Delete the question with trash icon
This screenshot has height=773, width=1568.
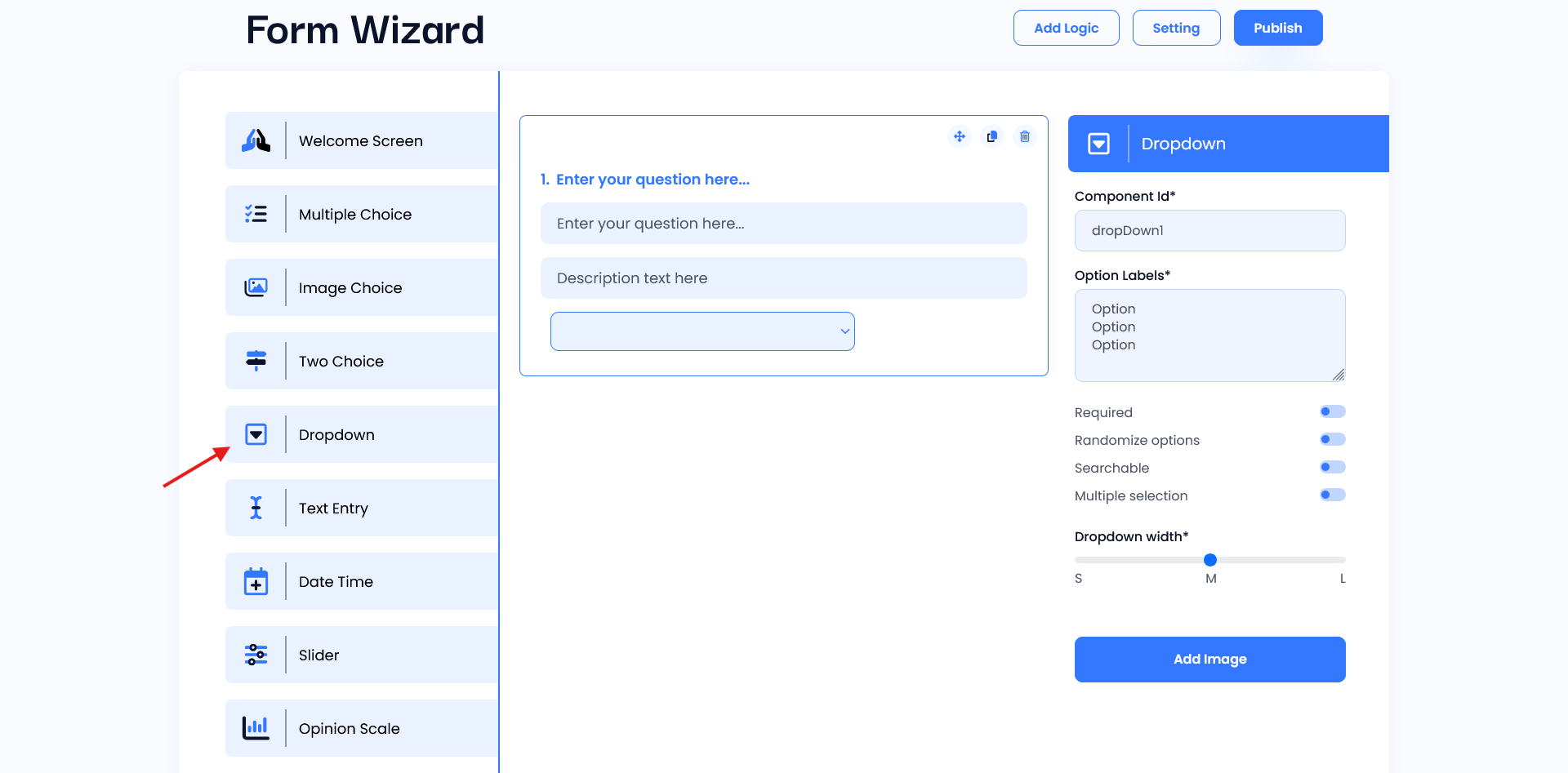1024,136
